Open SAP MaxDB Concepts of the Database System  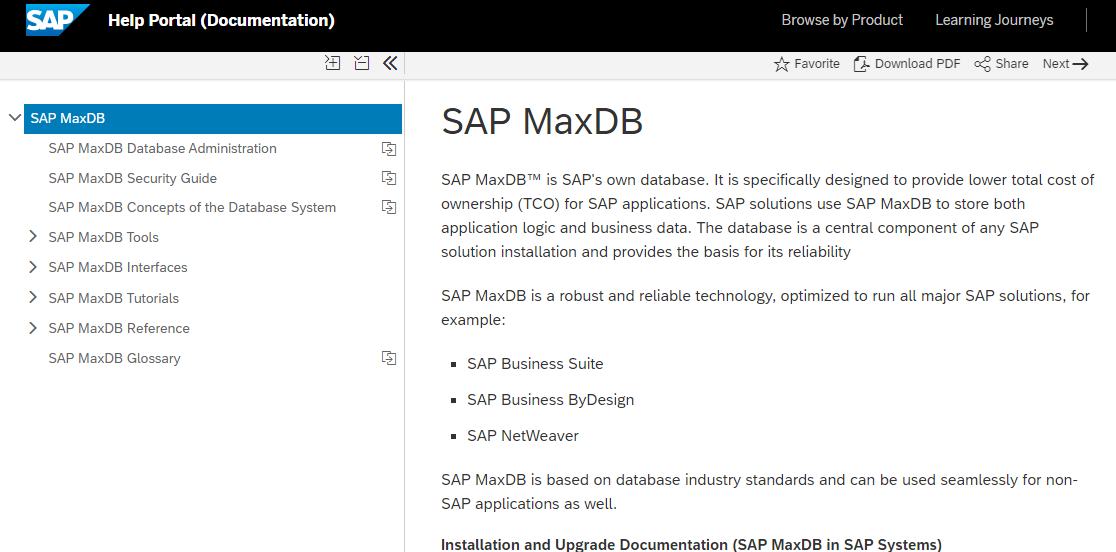pyautogui.click(x=192, y=208)
